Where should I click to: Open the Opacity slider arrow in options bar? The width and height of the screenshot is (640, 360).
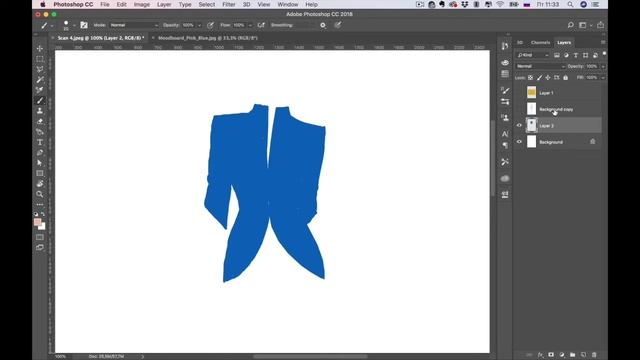(x=199, y=25)
